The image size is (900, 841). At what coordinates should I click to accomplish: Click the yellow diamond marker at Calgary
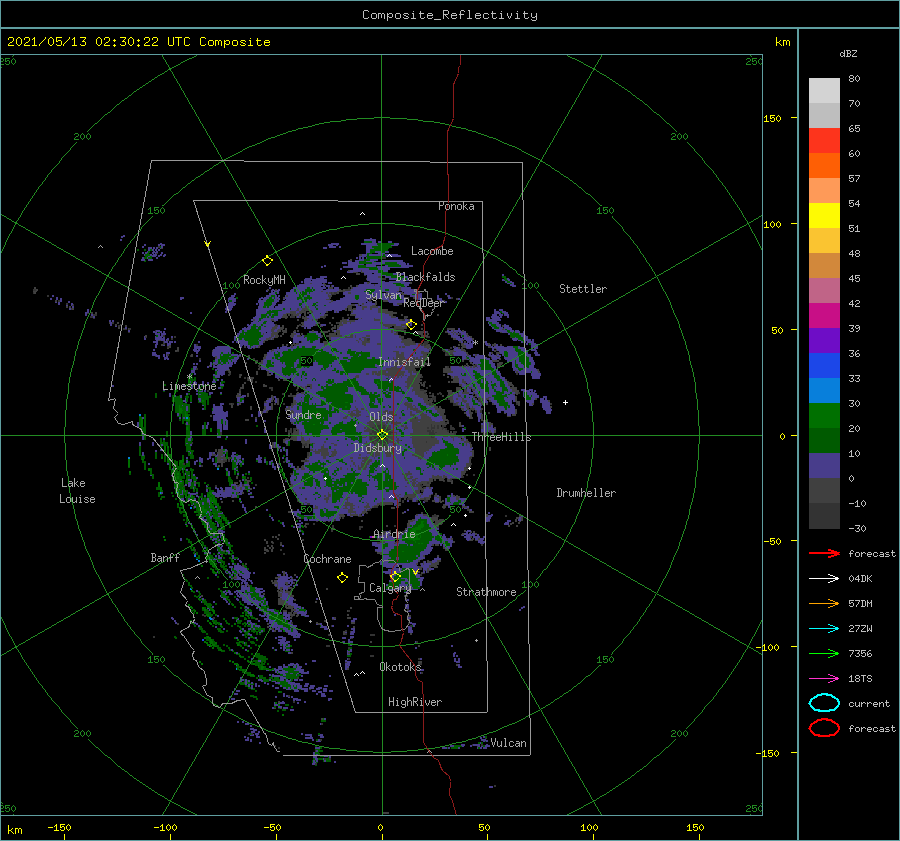(x=395, y=576)
